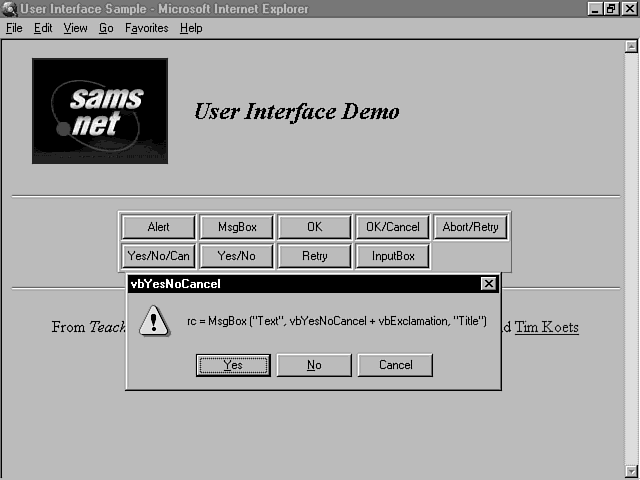Image resolution: width=640 pixels, height=480 pixels.
Task: Click the exclamation warning icon in dialog
Action: (x=153, y=322)
